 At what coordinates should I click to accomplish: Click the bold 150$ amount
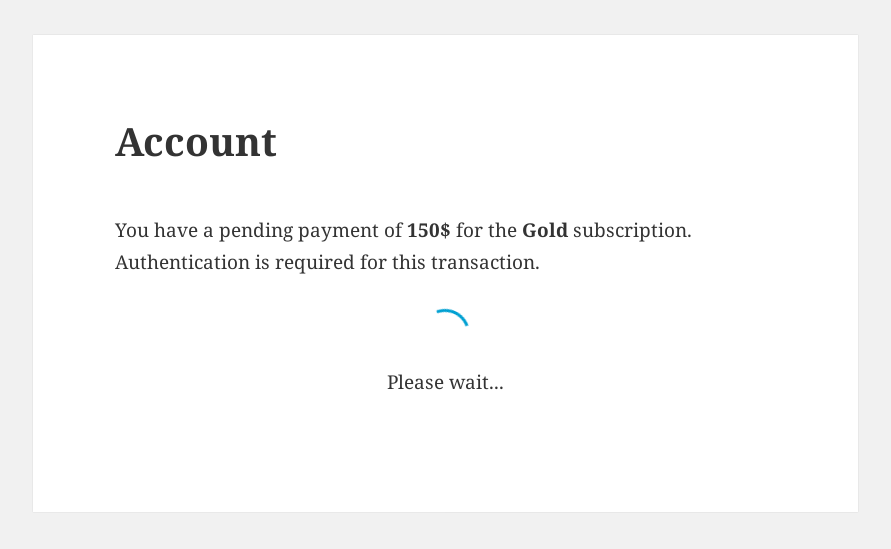coord(428,230)
